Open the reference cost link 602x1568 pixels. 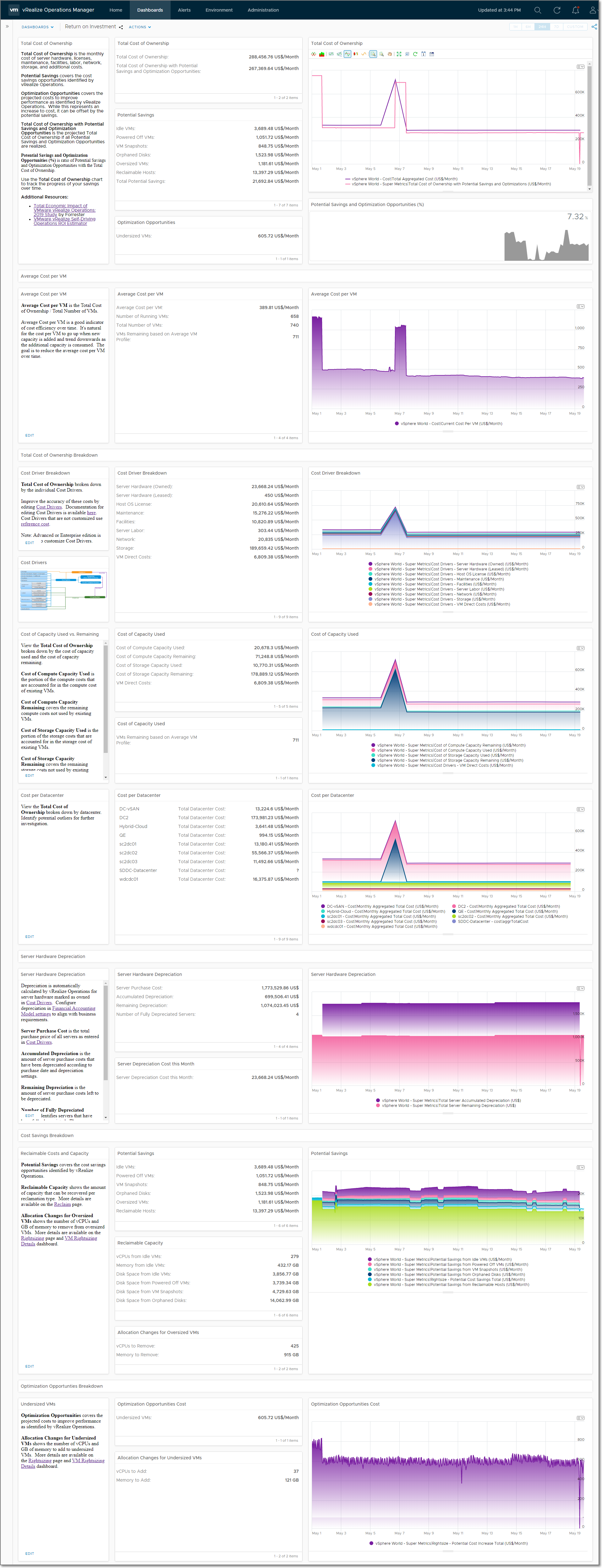[x=35, y=524]
